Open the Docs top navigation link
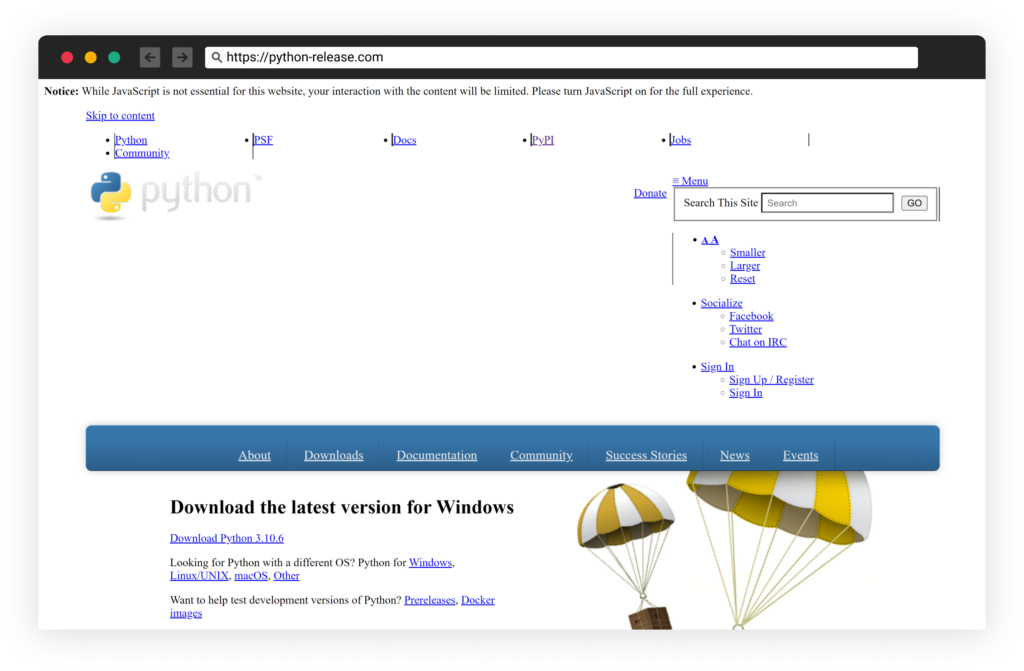The width and height of the screenshot is (1024, 671). (x=404, y=140)
